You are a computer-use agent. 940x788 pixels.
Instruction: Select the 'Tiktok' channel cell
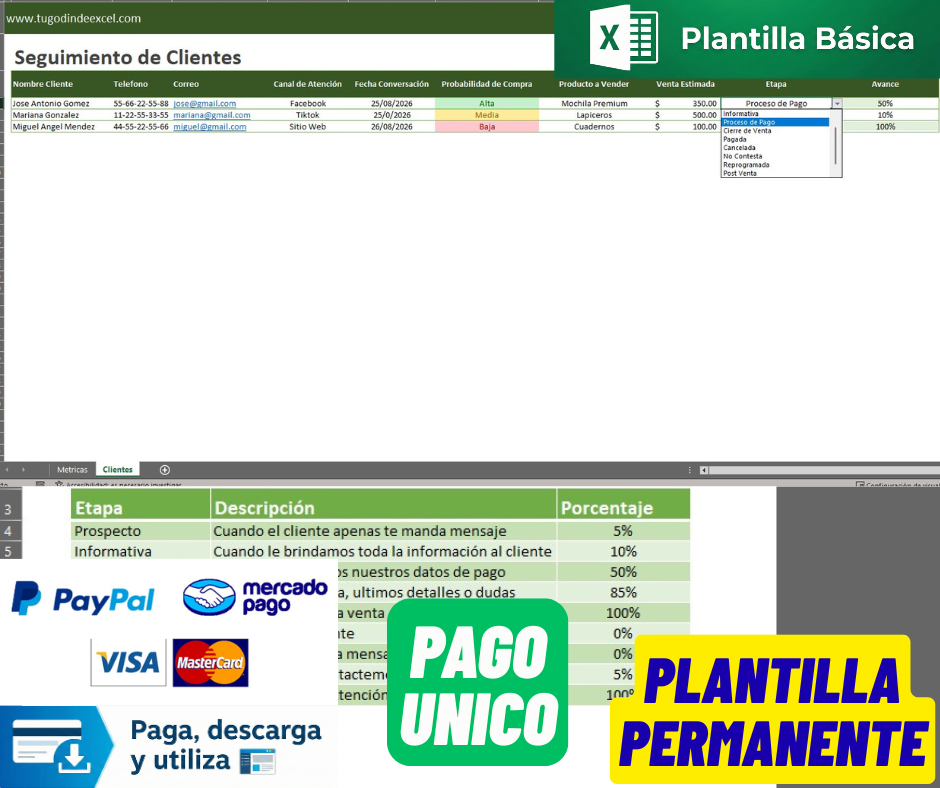[308, 115]
